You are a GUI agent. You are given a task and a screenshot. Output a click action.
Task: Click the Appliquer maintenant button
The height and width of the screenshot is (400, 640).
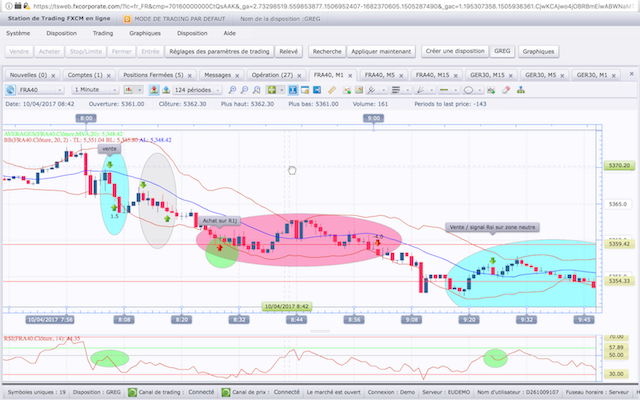pyautogui.click(x=381, y=51)
